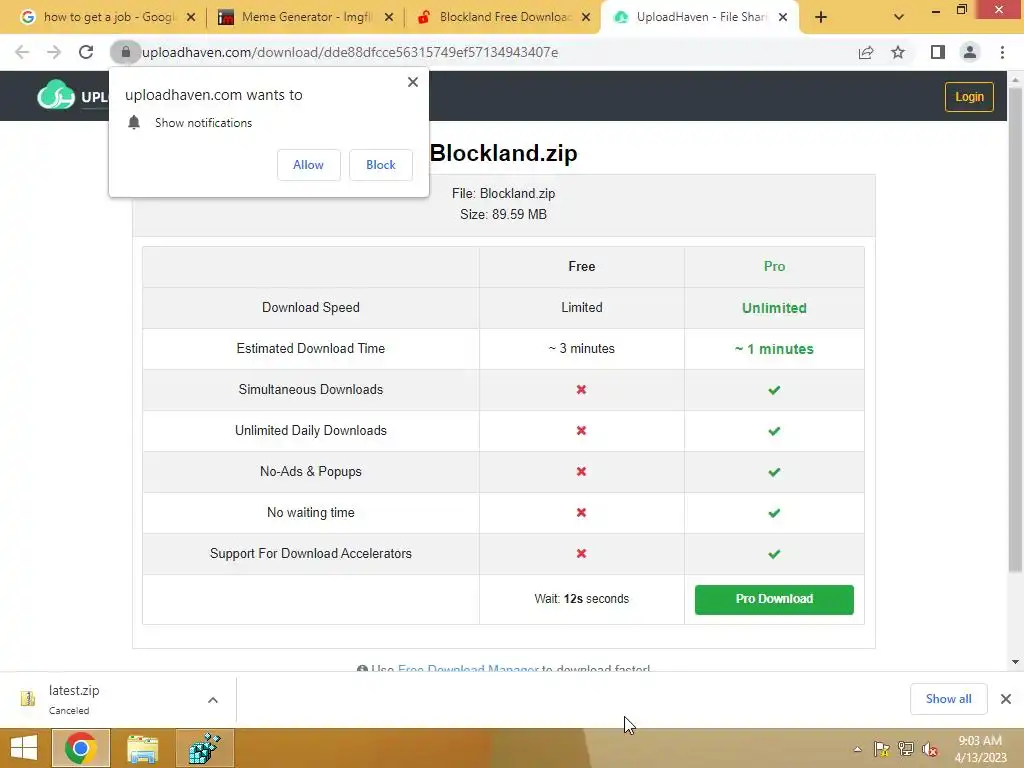Open the Chrome profile icon
The width and height of the screenshot is (1024, 768).
(970, 52)
